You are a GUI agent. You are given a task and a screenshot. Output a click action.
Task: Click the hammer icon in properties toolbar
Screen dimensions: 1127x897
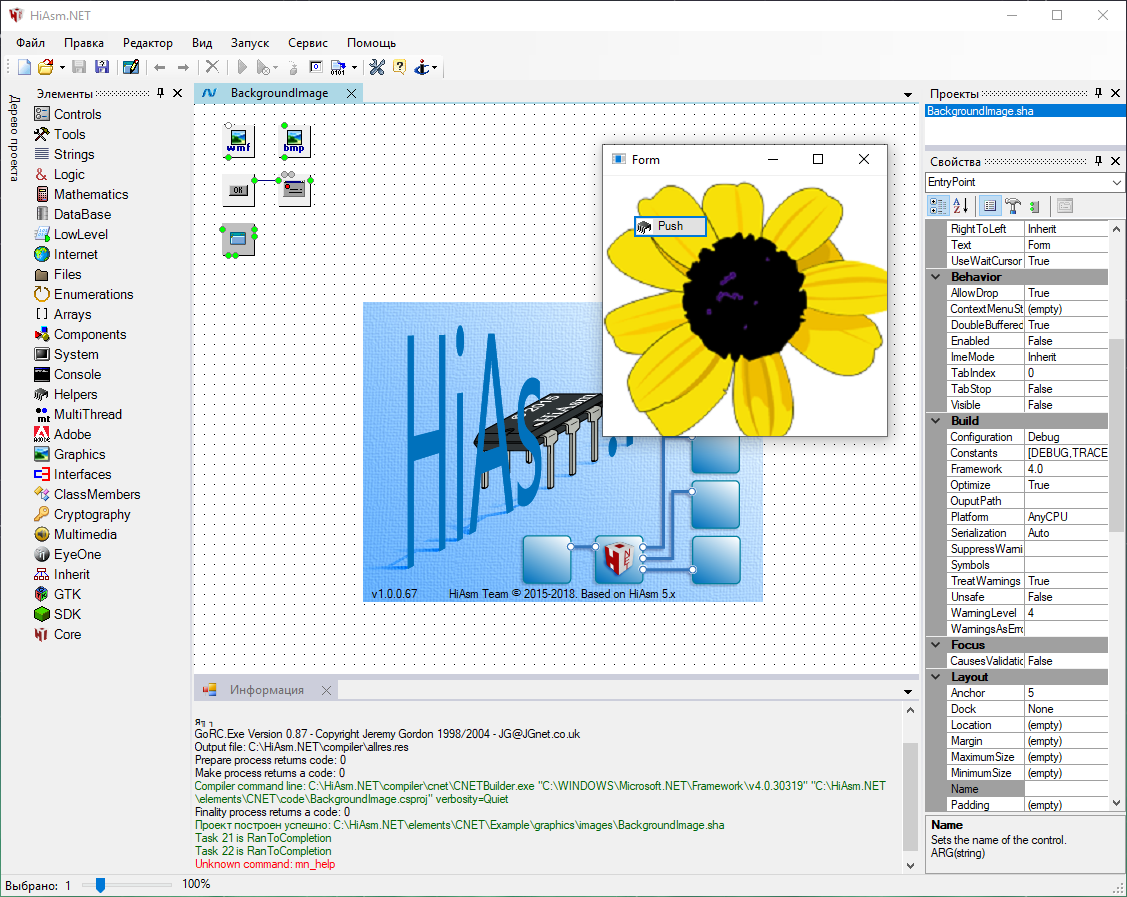(1012, 206)
